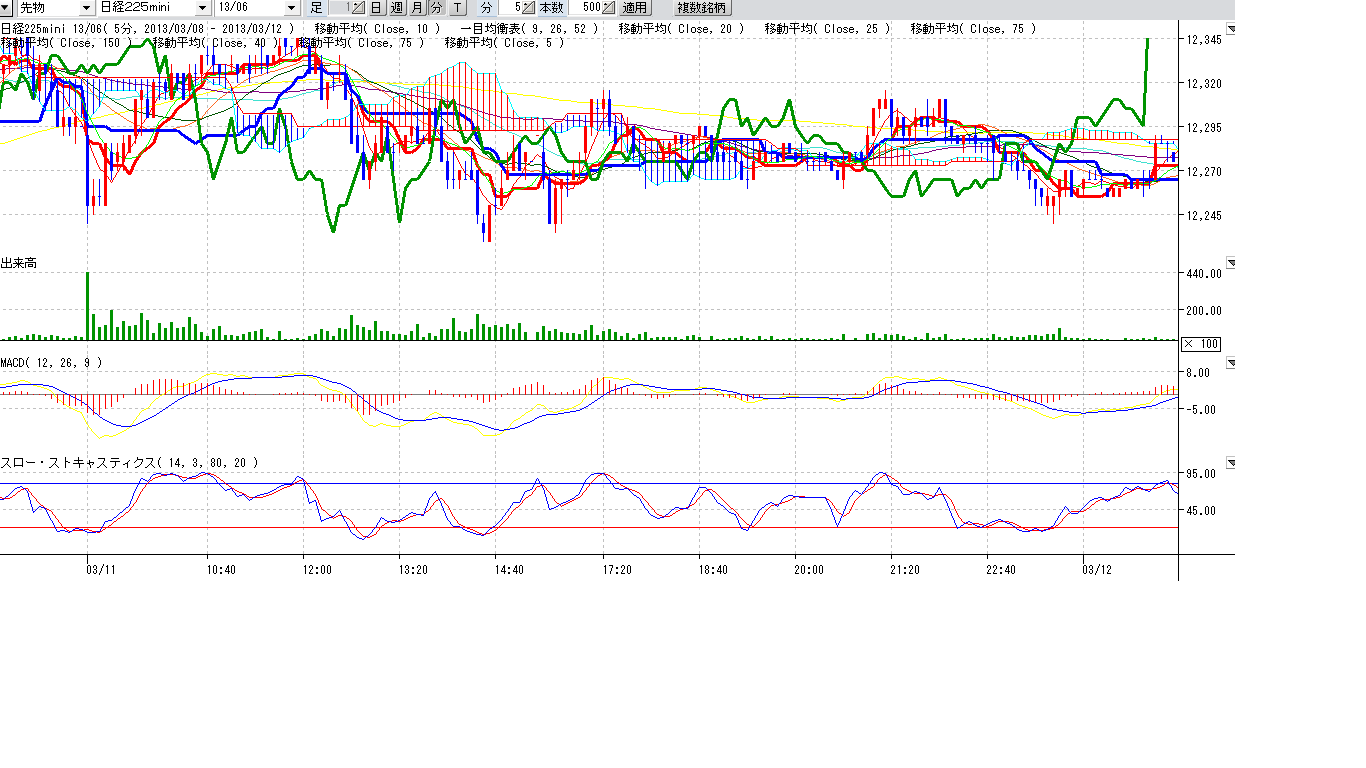
Task: Switch chart to weekly (週) timeframe
Action: [x=396, y=8]
